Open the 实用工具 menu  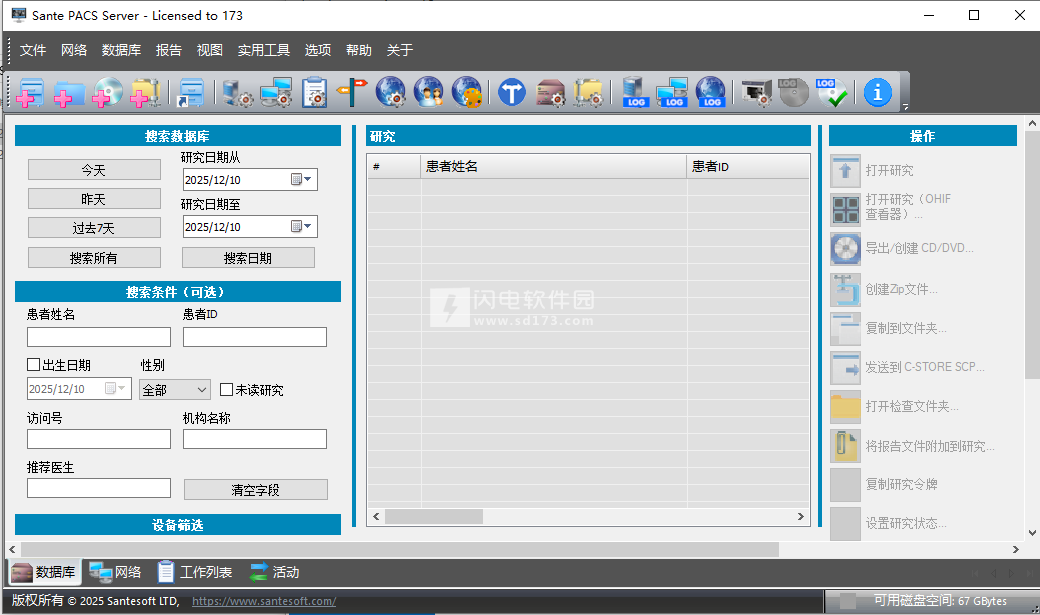[x=264, y=50]
